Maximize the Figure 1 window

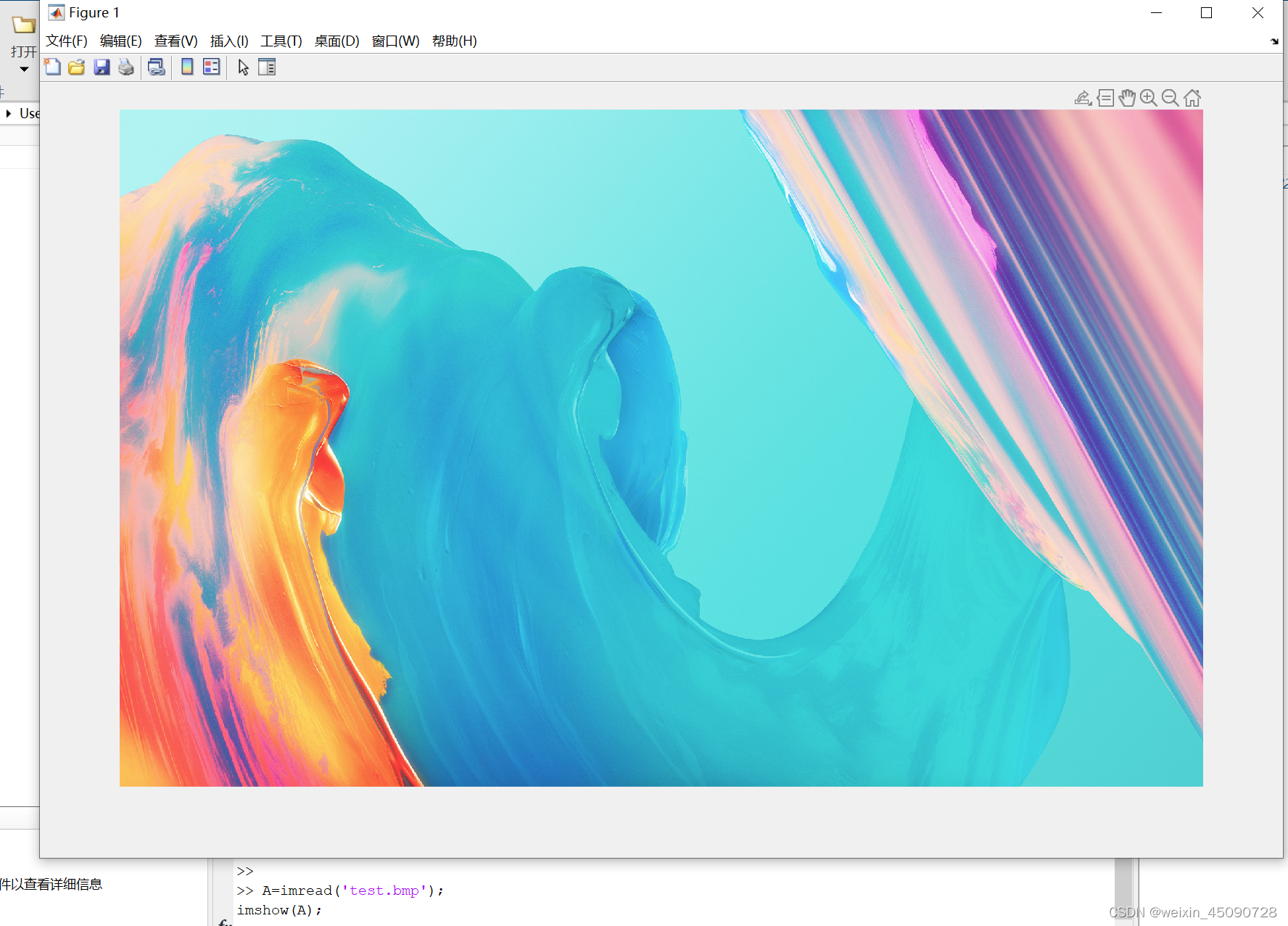coord(1207,13)
